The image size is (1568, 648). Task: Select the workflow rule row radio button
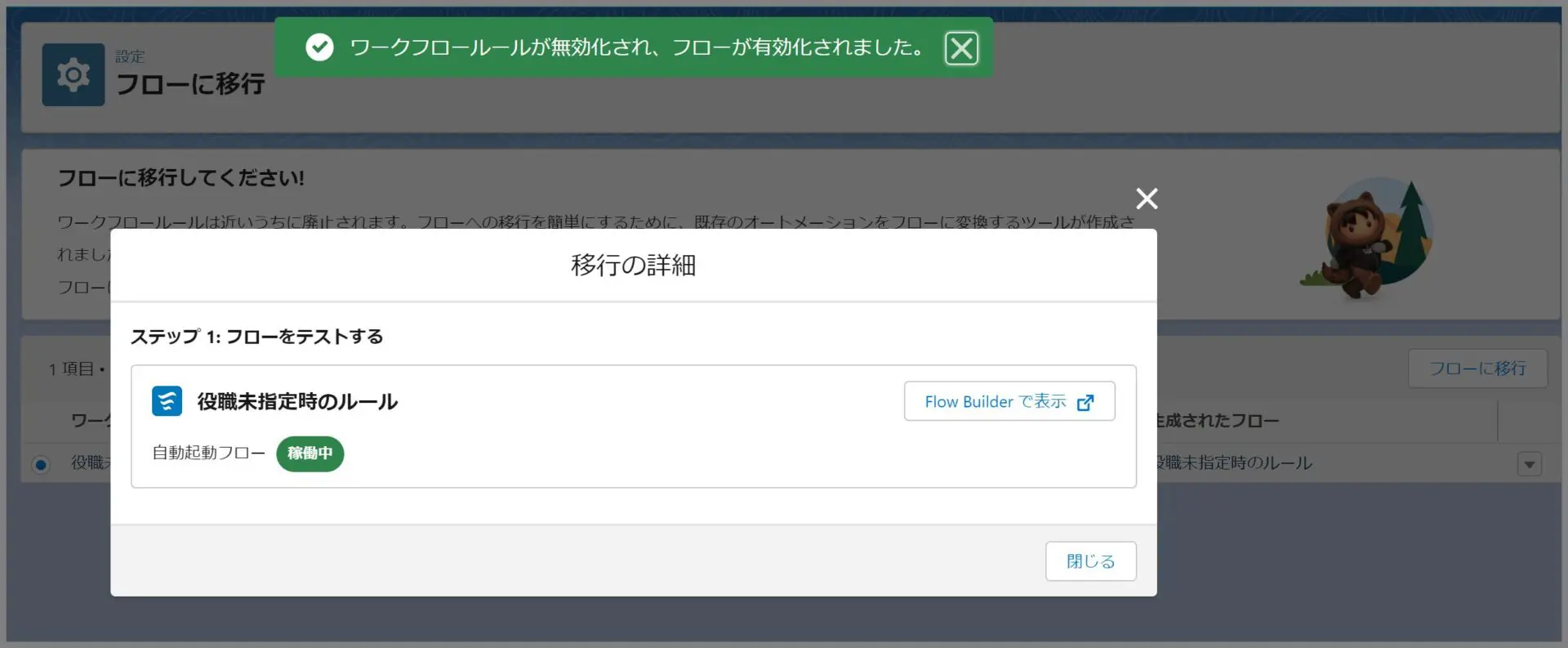pyautogui.click(x=41, y=464)
